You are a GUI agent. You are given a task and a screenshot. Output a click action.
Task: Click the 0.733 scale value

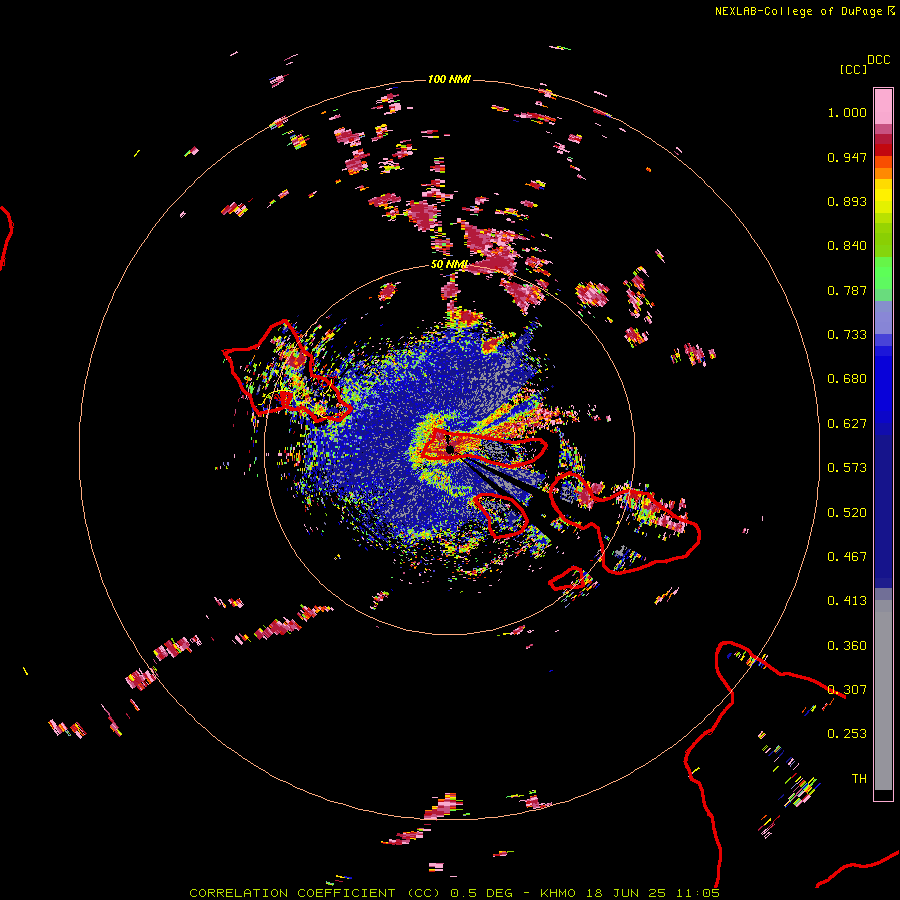(x=847, y=335)
